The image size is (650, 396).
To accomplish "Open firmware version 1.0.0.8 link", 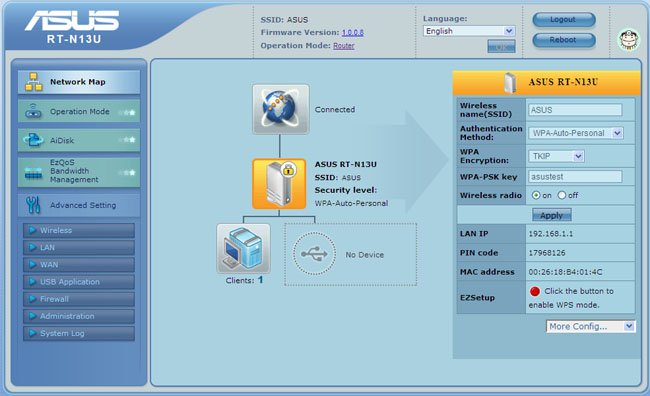I will coord(352,32).
